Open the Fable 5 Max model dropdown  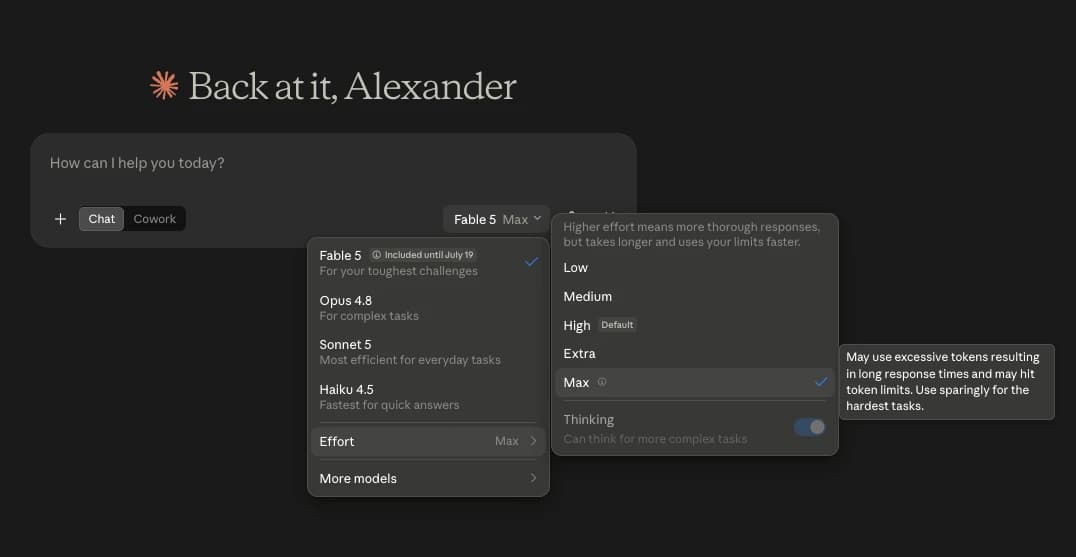point(496,220)
